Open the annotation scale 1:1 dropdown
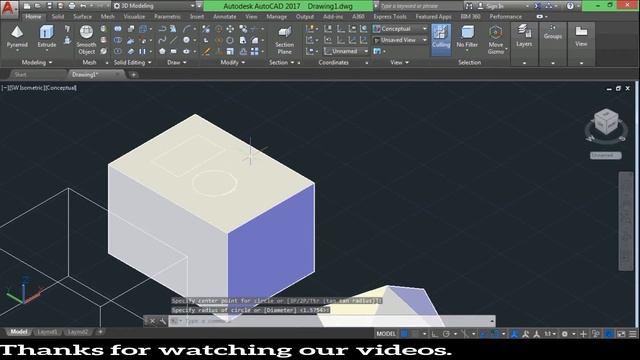 pos(551,334)
